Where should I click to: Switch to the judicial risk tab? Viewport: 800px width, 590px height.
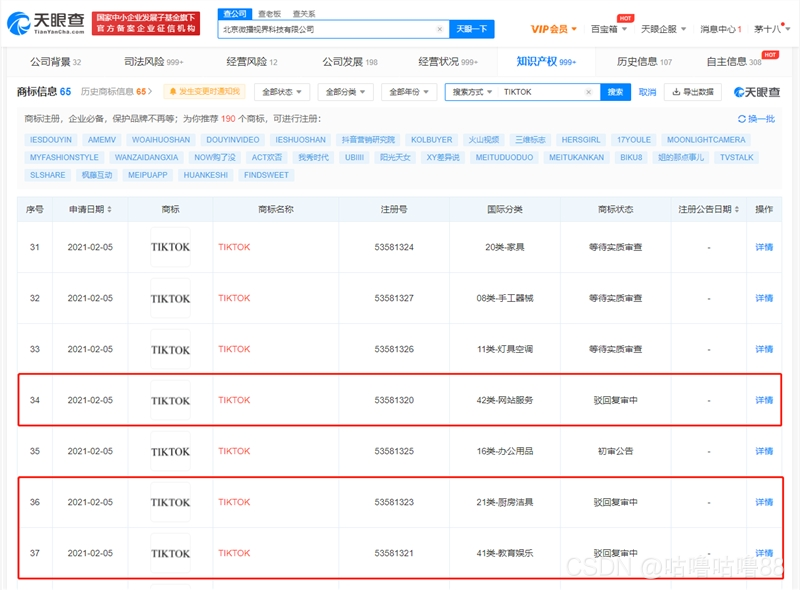tap(154, 62)
